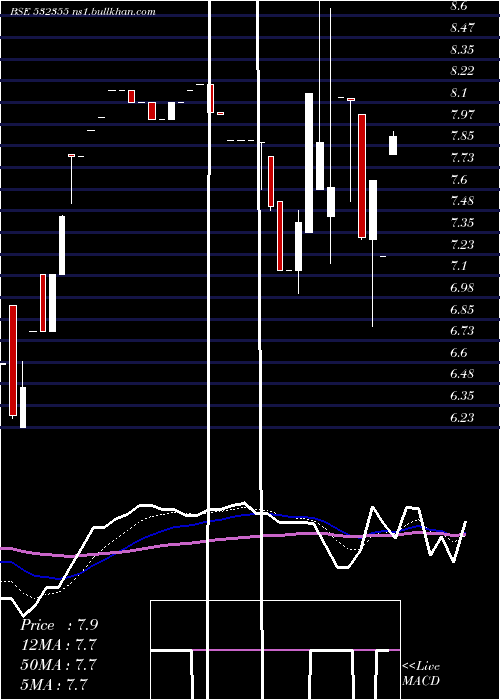Click the 6.23 price level label
Viewport: 500px width, 700px height.
pyautogui.click(x=462, y=417)
